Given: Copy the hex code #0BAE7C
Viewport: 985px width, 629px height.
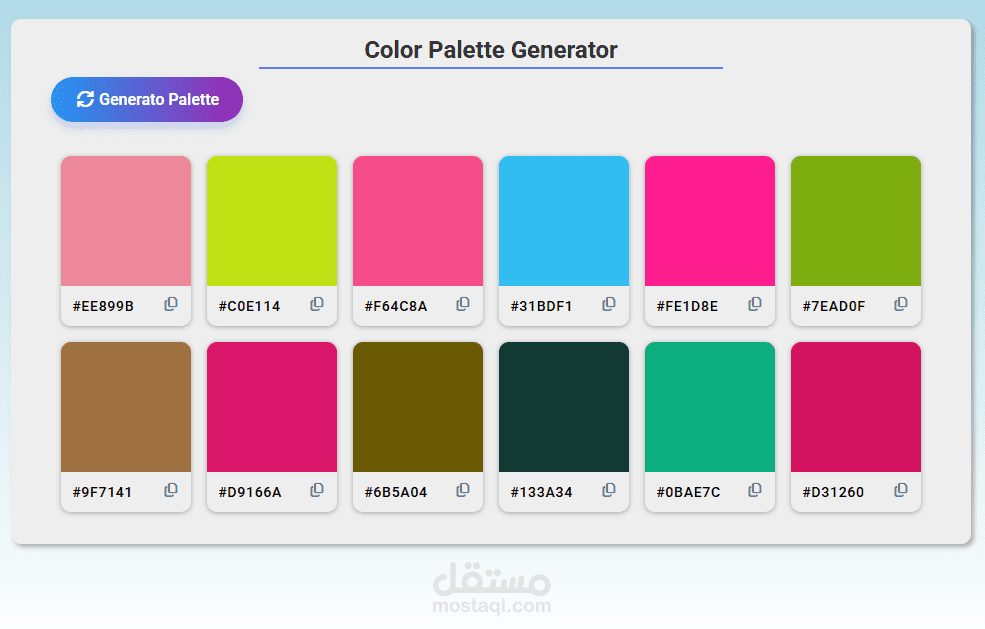Looking at the screenshot, I should (x=754, y=490).
